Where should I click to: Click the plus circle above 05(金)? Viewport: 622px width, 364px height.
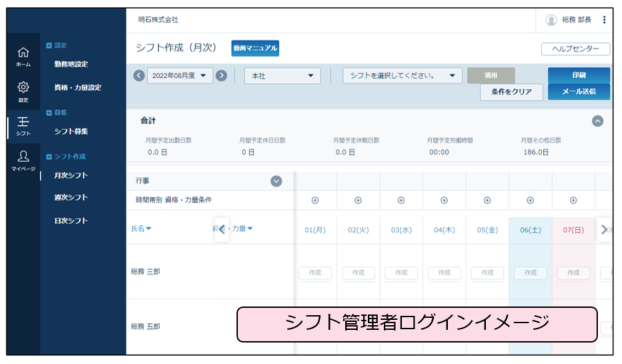click(x=487, y=201)
